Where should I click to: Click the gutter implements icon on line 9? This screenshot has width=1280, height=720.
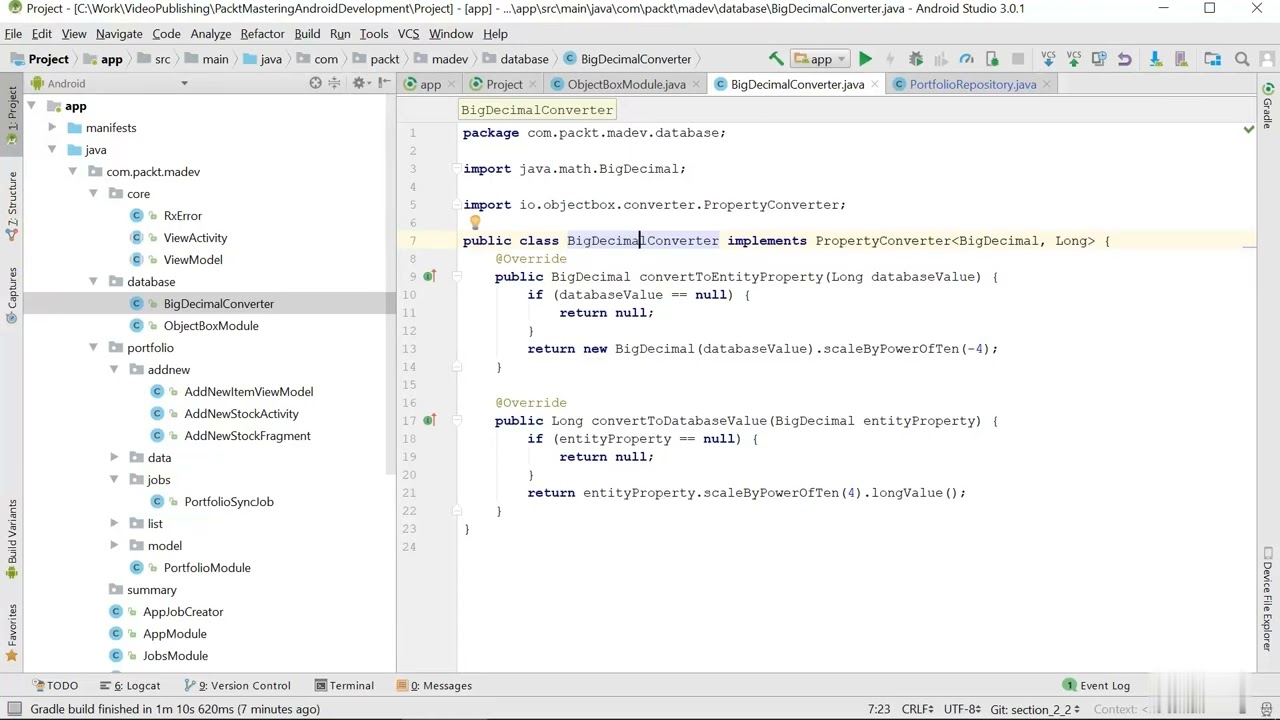429,277
